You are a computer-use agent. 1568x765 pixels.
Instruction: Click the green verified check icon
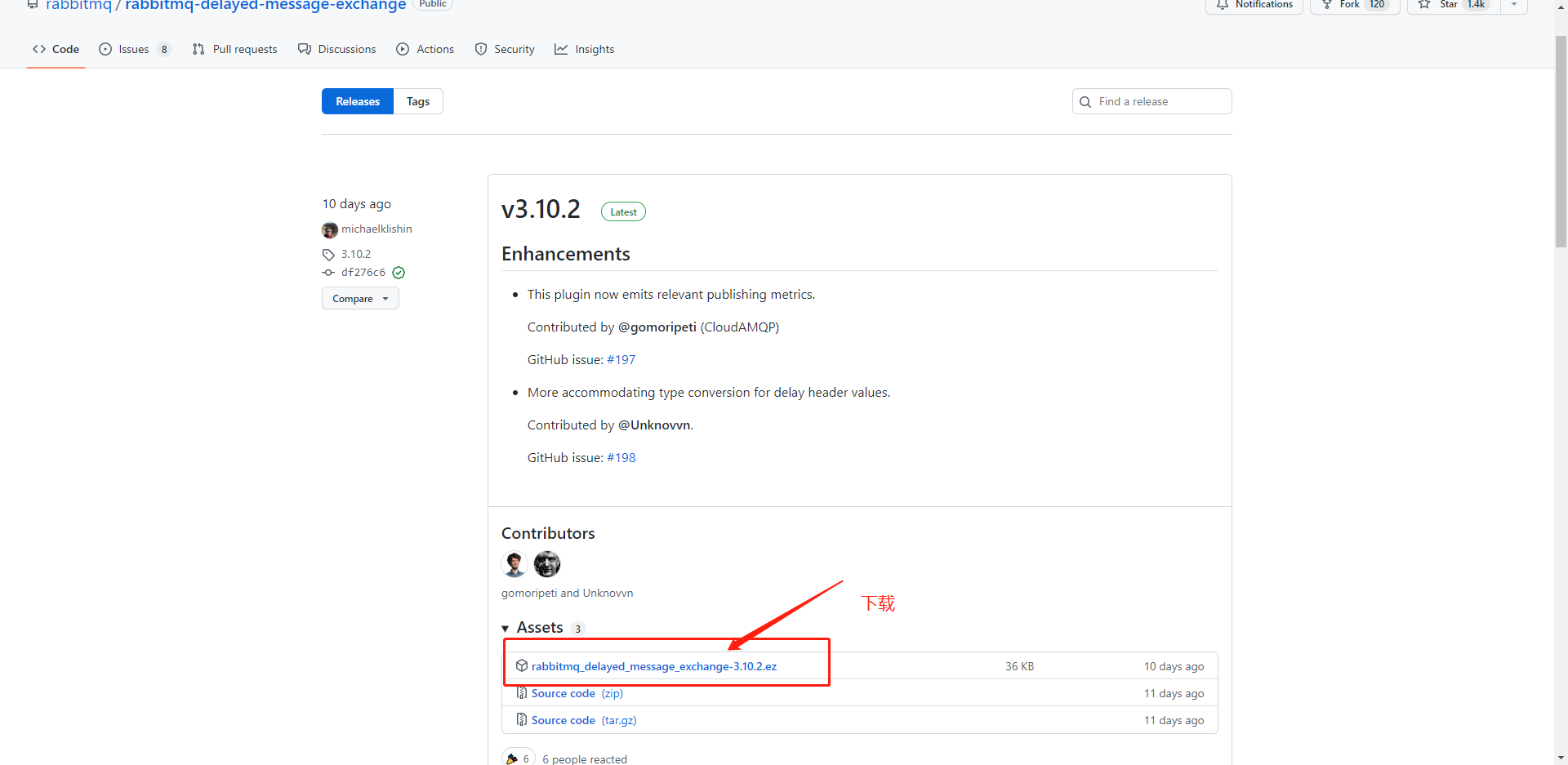coord(399,273)
